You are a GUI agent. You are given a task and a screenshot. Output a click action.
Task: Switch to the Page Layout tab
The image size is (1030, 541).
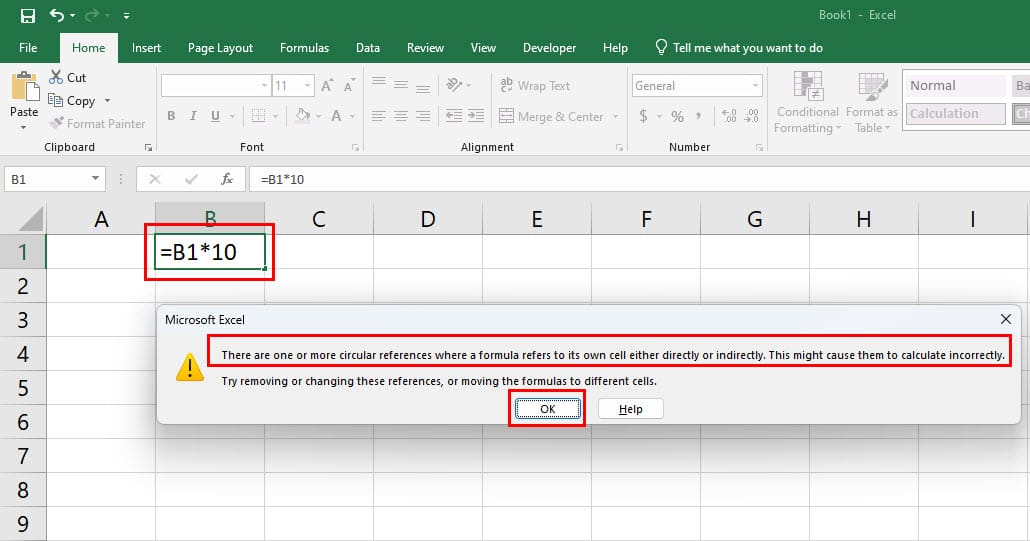220,48
